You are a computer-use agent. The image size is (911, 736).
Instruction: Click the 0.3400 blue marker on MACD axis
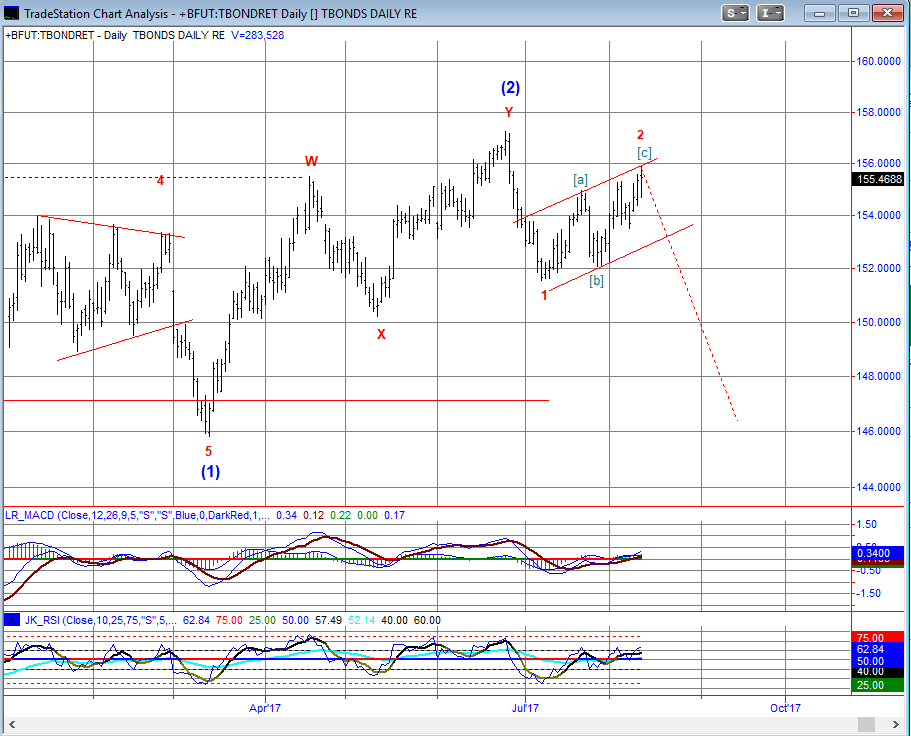(x=878, y=553)
